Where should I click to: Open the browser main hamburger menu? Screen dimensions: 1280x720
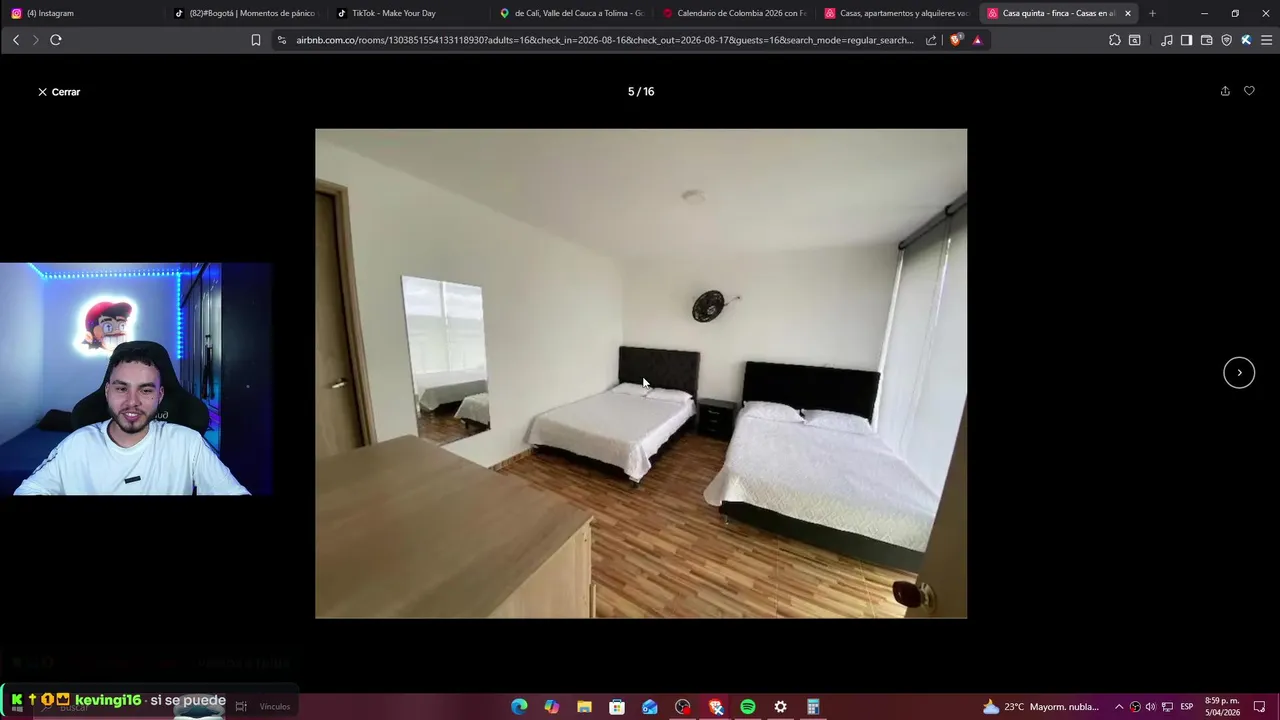tap(1266, 40)
